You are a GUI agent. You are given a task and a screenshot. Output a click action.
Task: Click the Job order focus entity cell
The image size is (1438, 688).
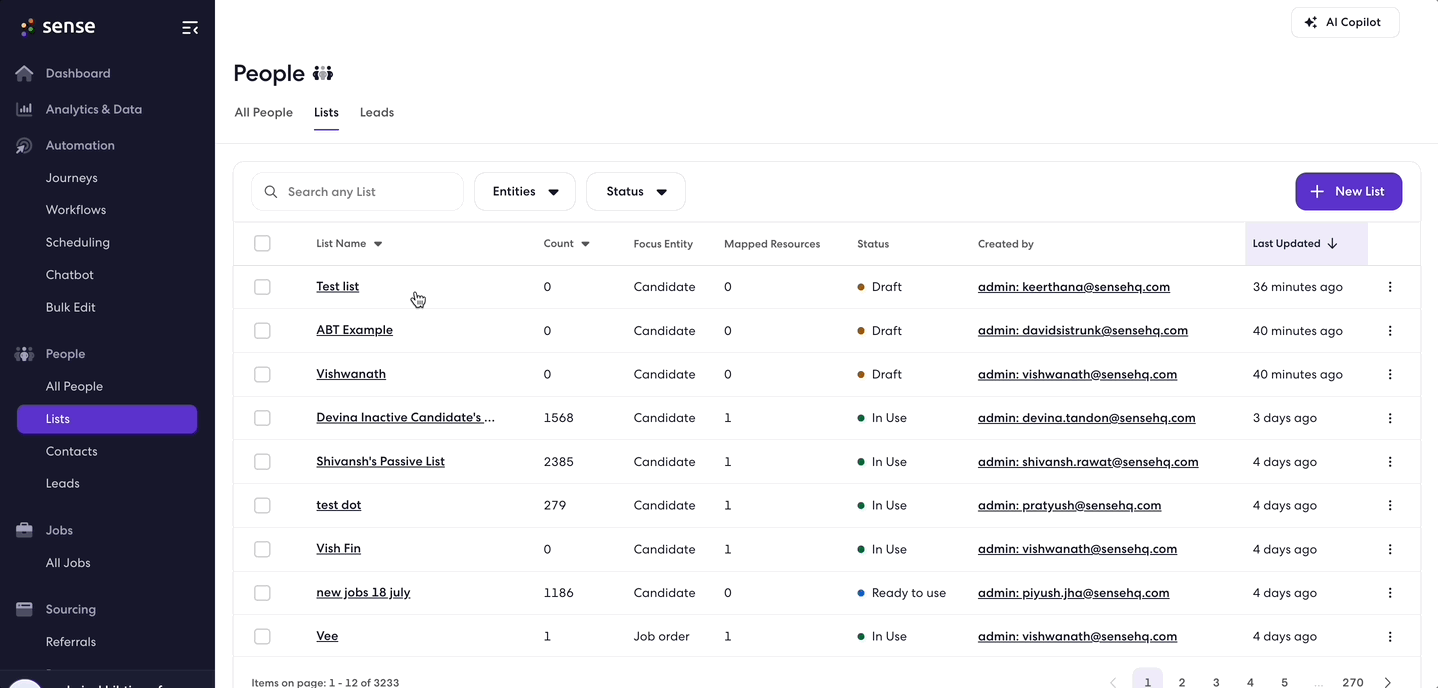coord(662,636)
